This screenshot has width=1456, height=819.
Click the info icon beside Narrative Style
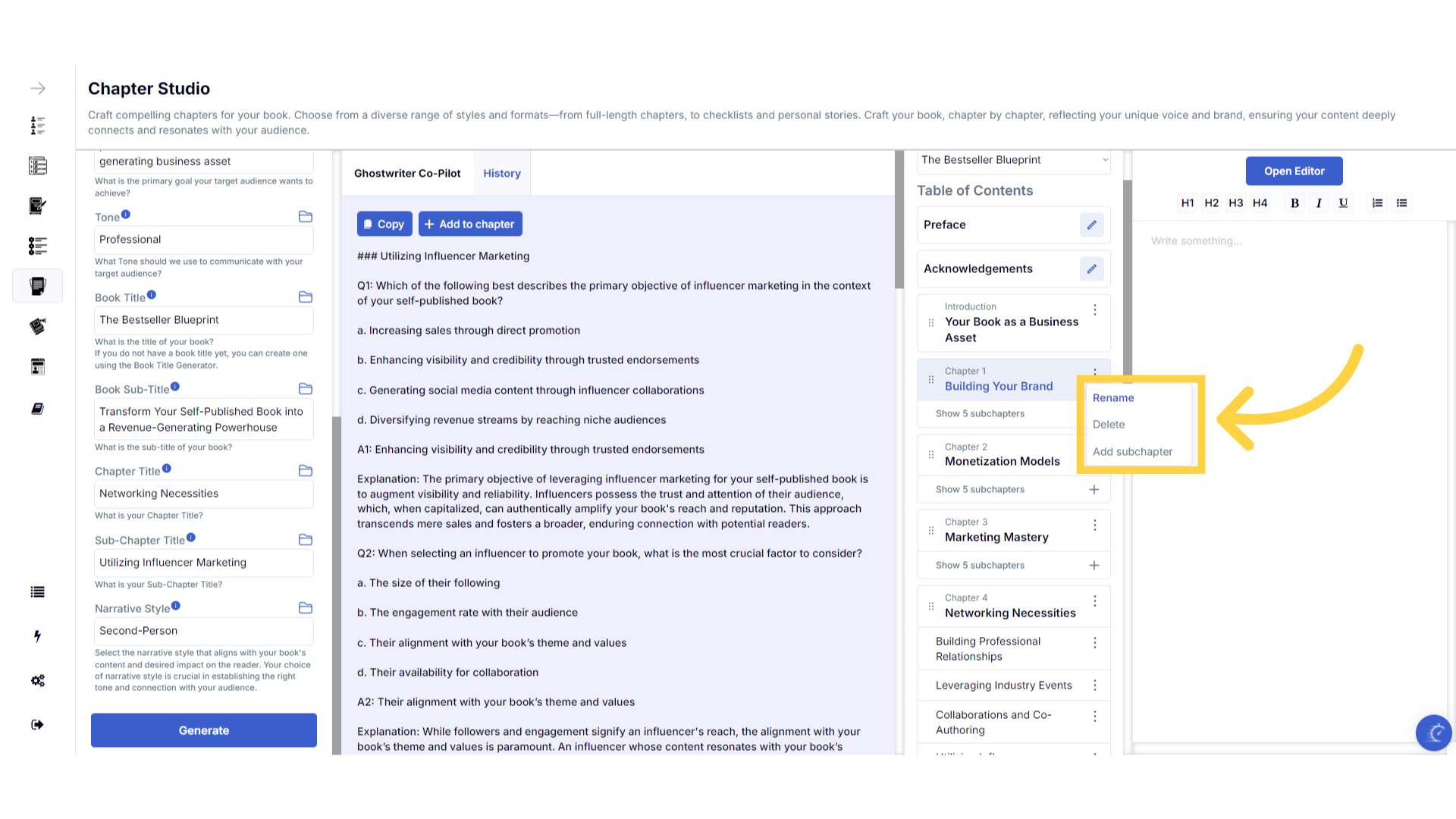pos(176,606)
